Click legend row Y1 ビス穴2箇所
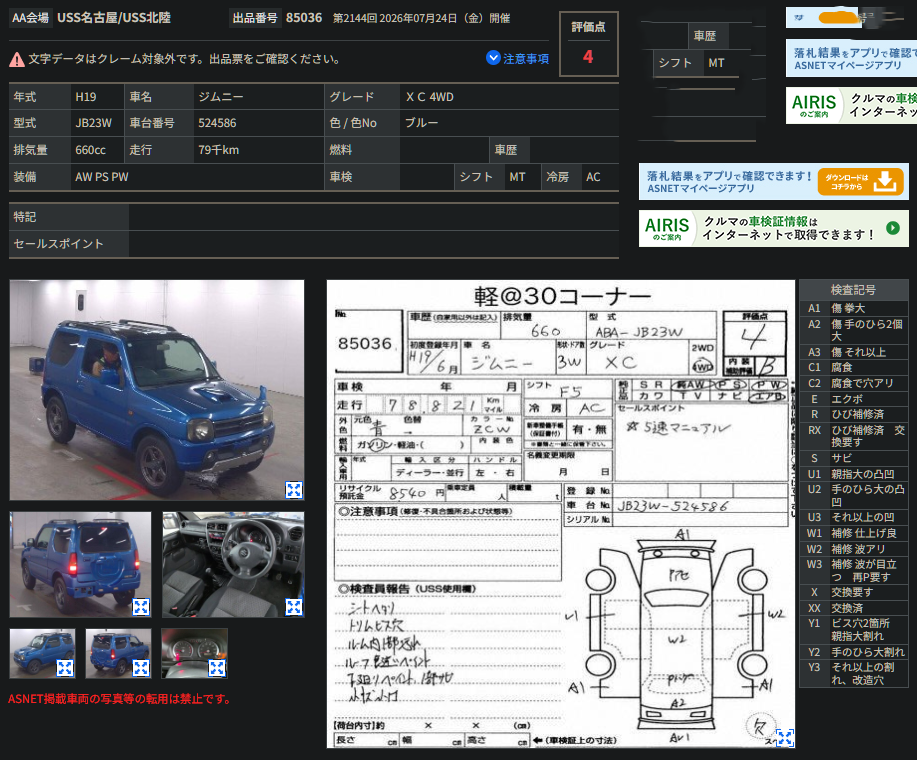Screen dimensions: 917x760 [853, 630]
